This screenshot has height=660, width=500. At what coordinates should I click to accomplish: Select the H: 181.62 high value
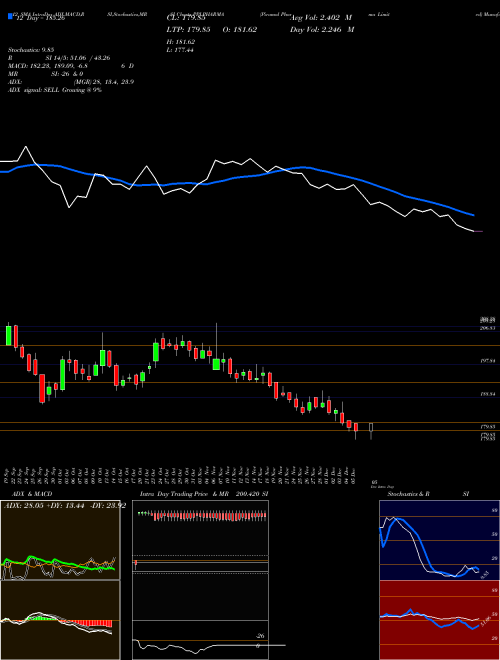[x=181, y=42]
